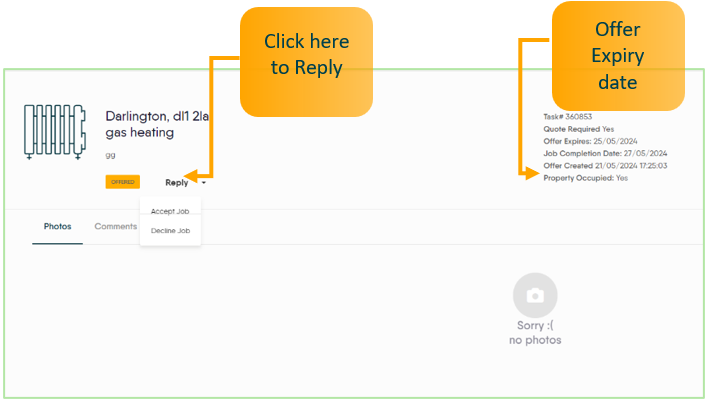Click the small arrow beside Reply

coord(204,183)
